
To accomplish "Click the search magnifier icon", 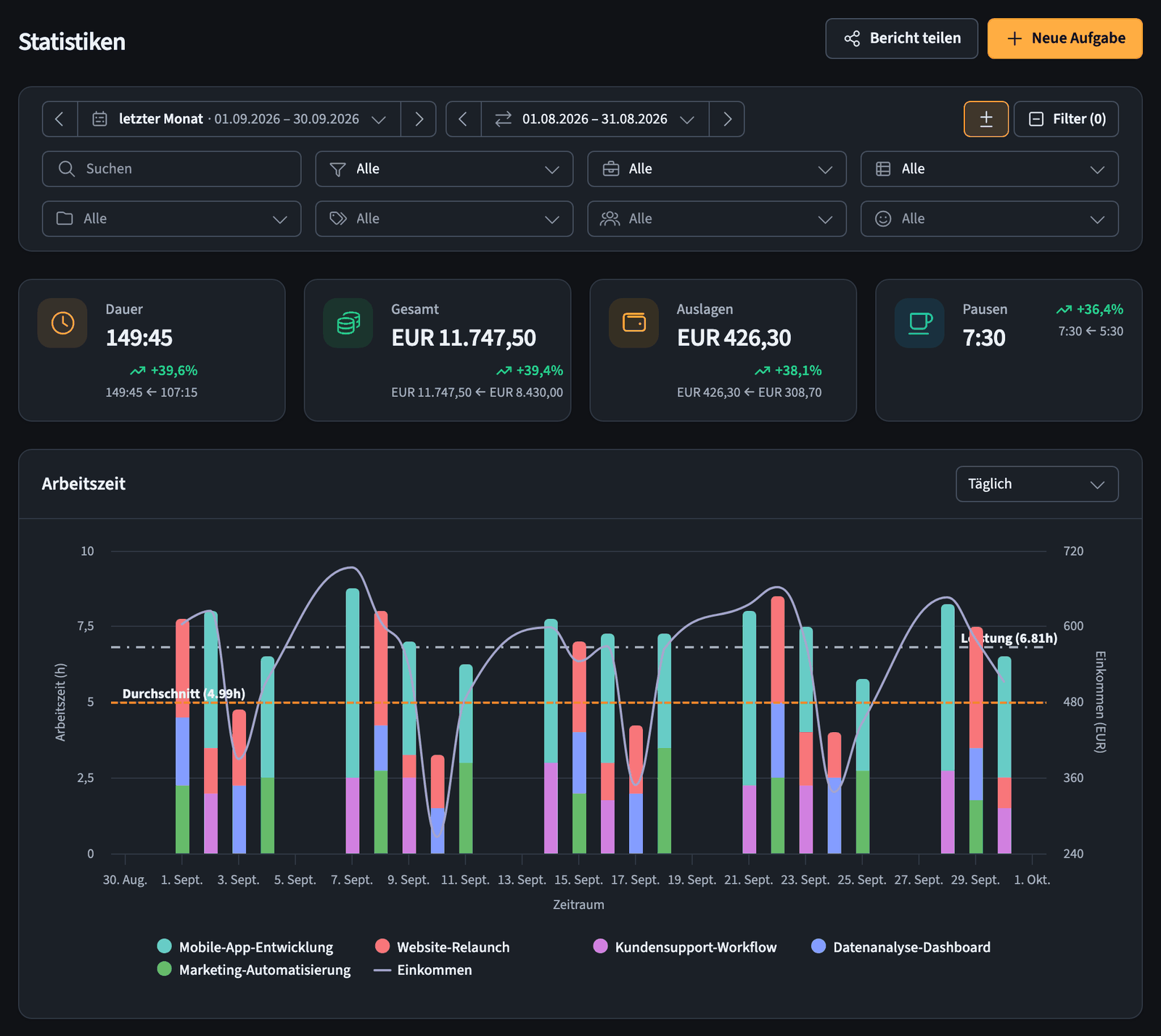I will coord(67,169).
